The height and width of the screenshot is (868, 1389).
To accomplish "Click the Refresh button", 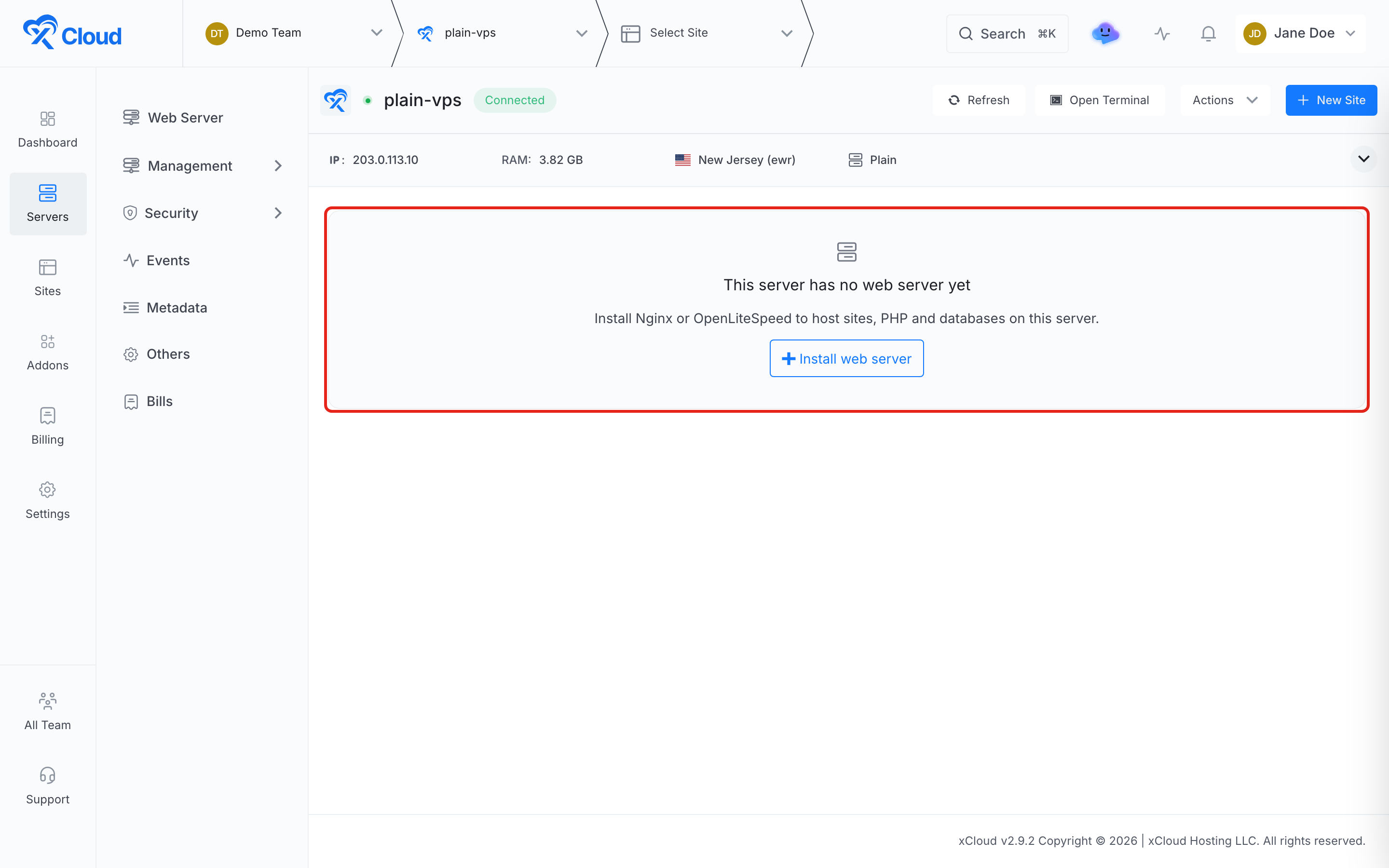I will pyautogui.click(x=979, y=100).
